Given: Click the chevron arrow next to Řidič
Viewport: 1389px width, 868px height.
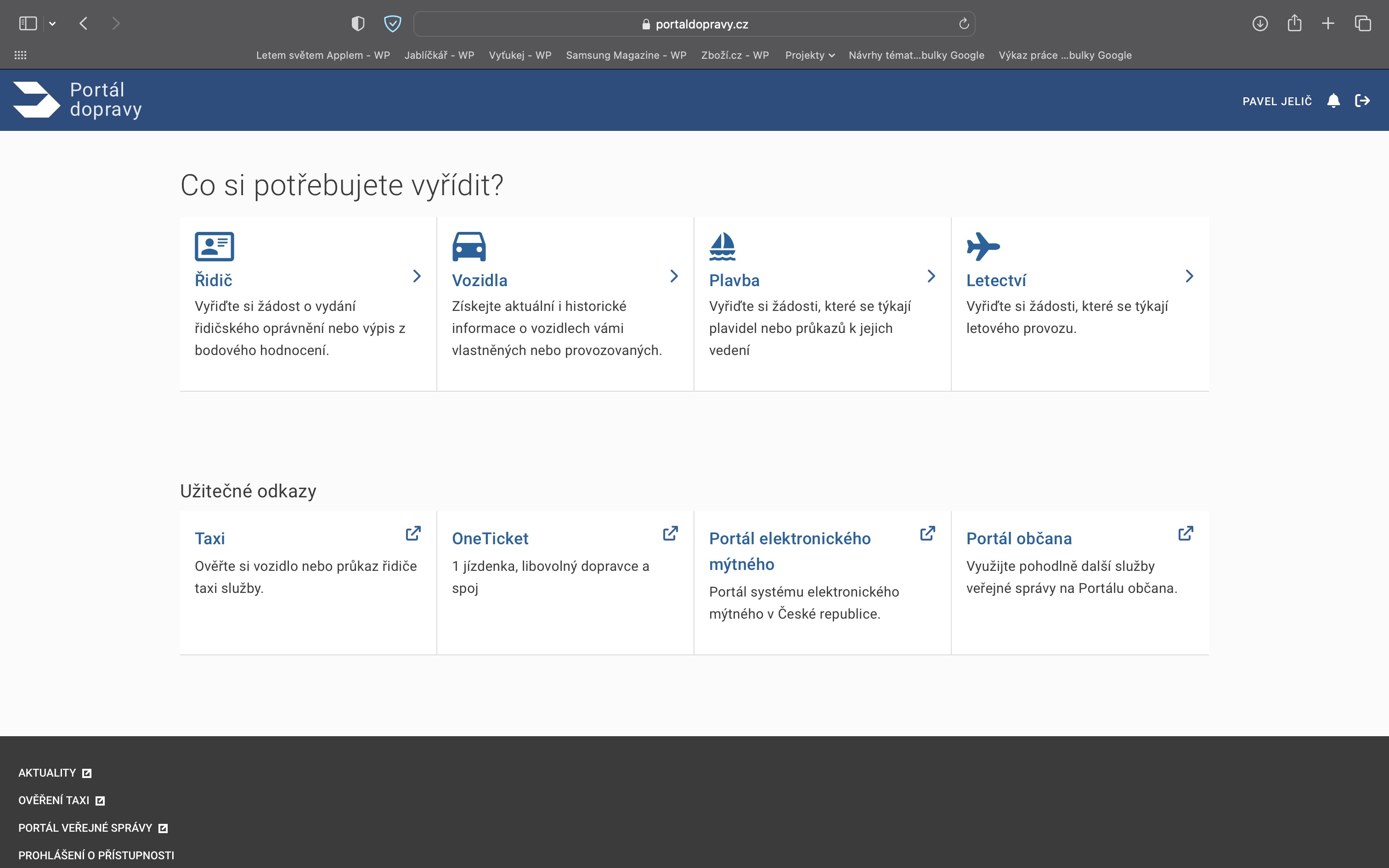Looking at the screenshot, I should pyautogui.click(x=417, y=276).
